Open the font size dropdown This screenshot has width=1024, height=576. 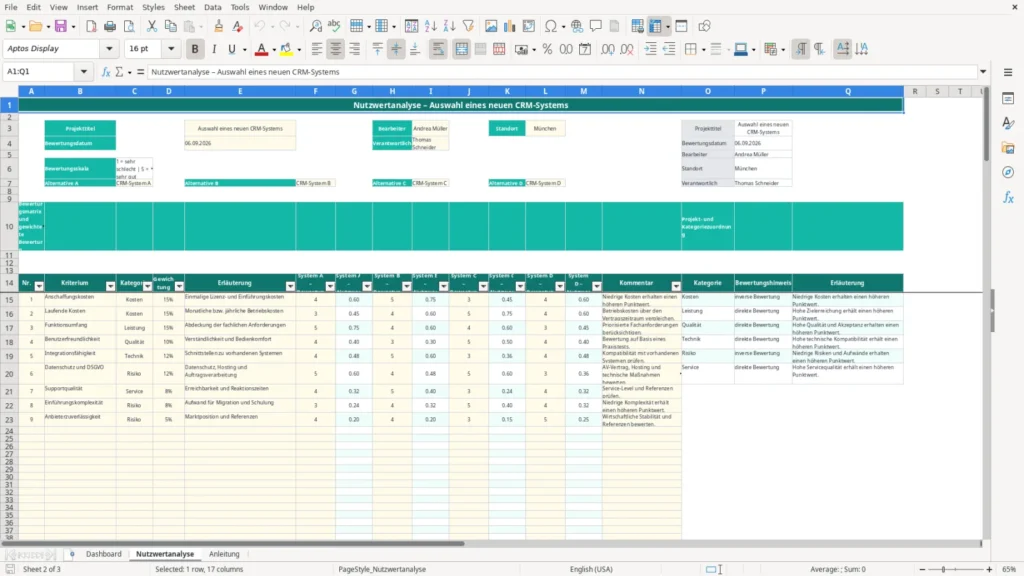coord(171,49)
